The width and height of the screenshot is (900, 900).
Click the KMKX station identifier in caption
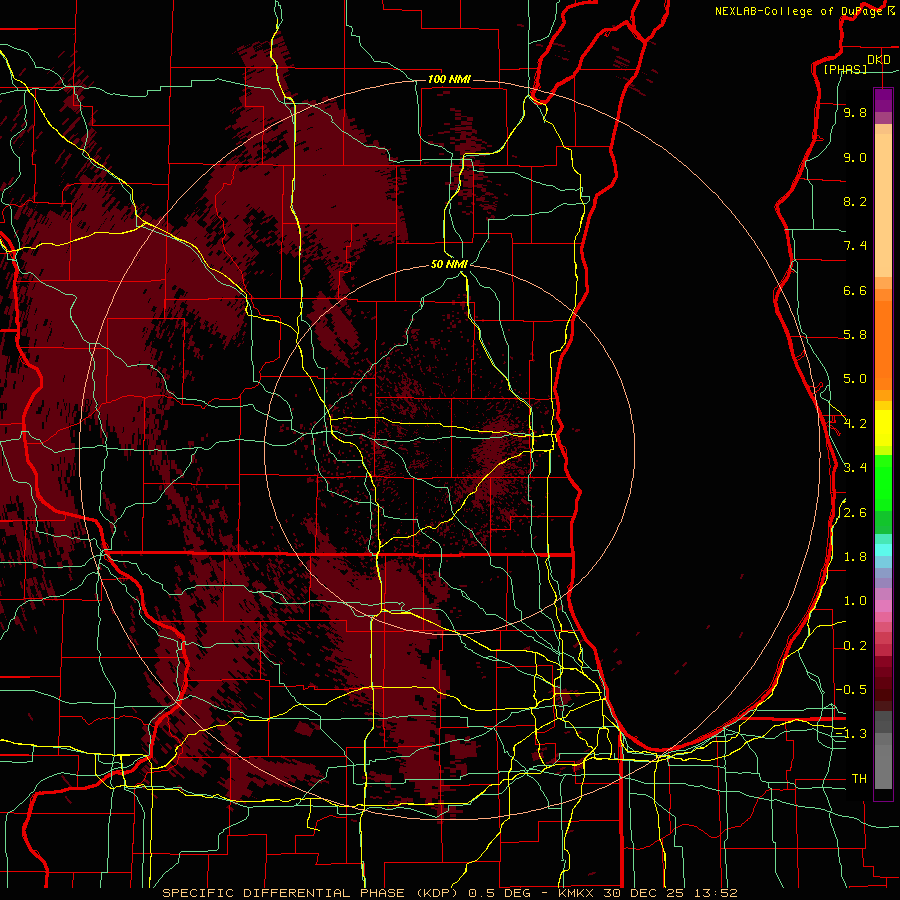point(576,893)
